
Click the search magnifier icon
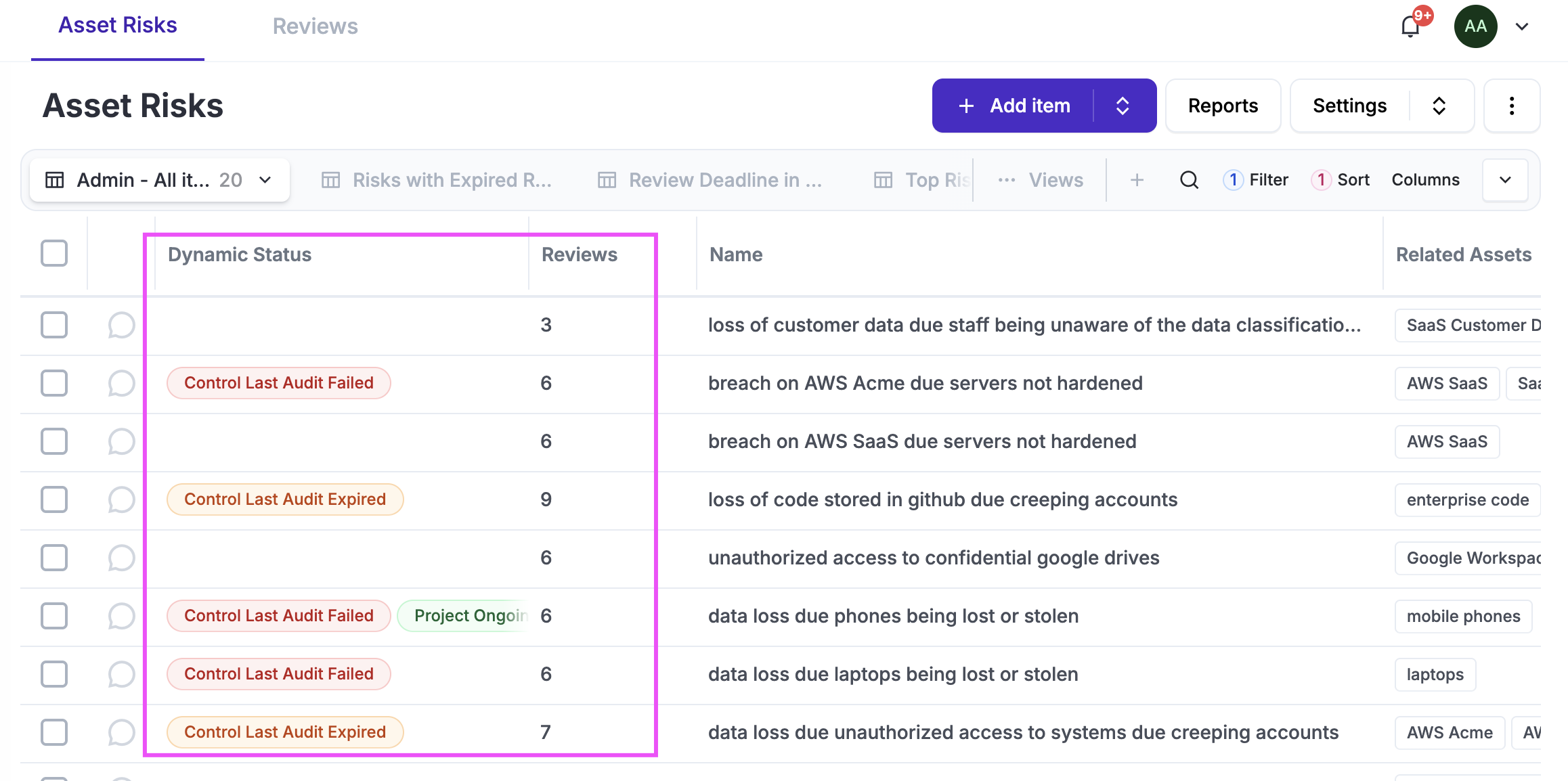click(1189, 180)
